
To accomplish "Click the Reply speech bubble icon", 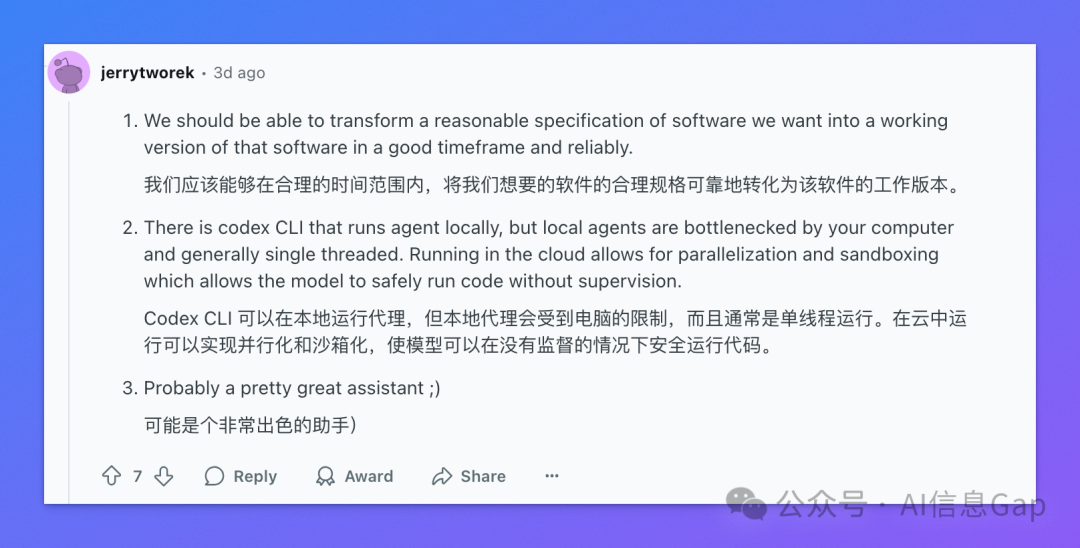I will coord(215,476).
